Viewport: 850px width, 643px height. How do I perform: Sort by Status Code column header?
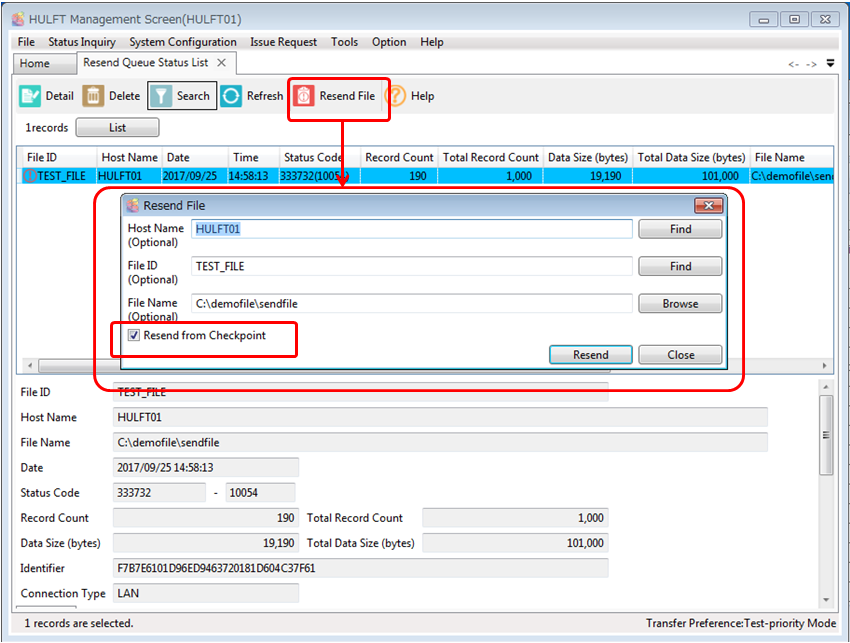(x=313, y=157)
